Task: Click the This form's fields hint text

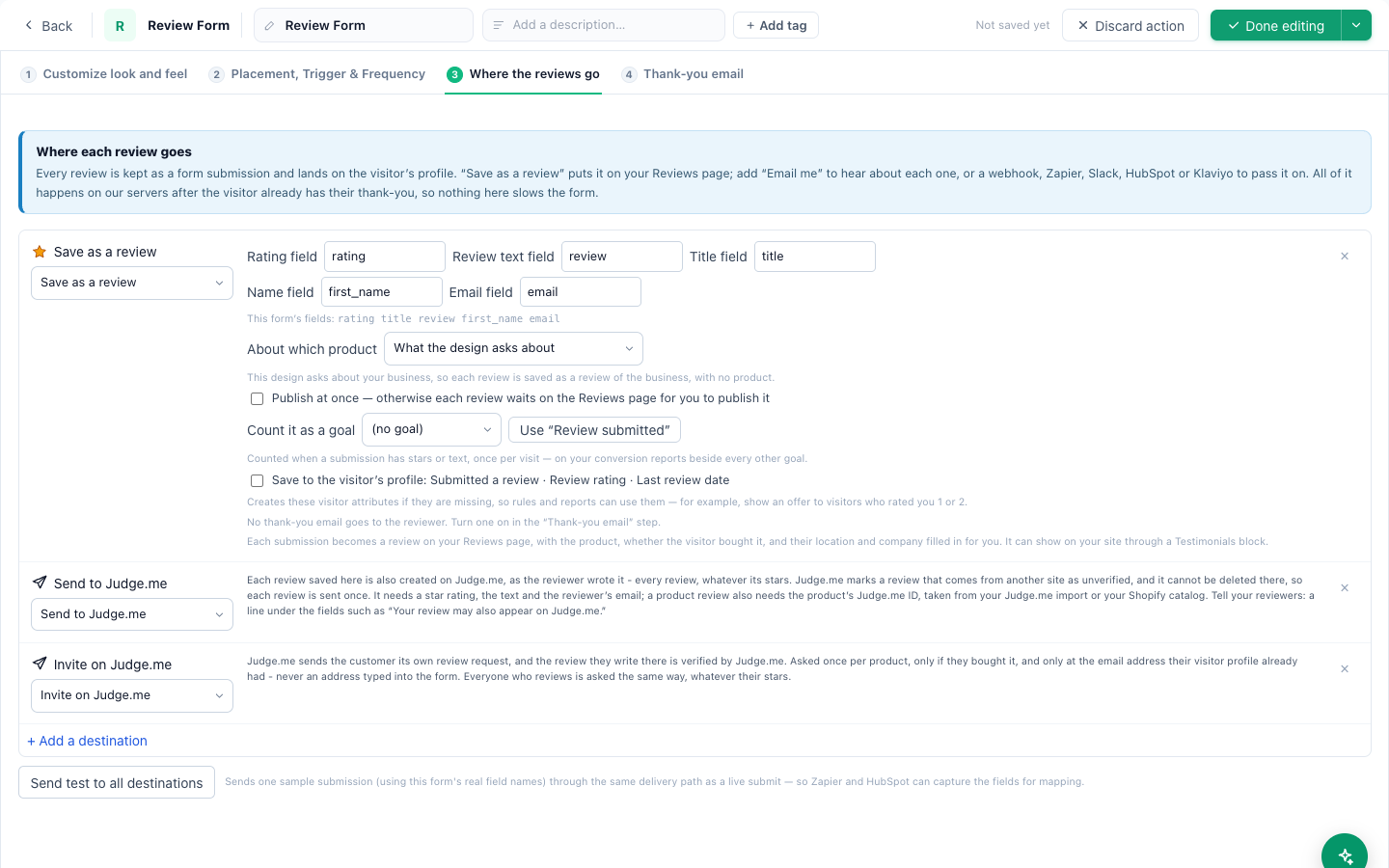Action: pos(403,318)
